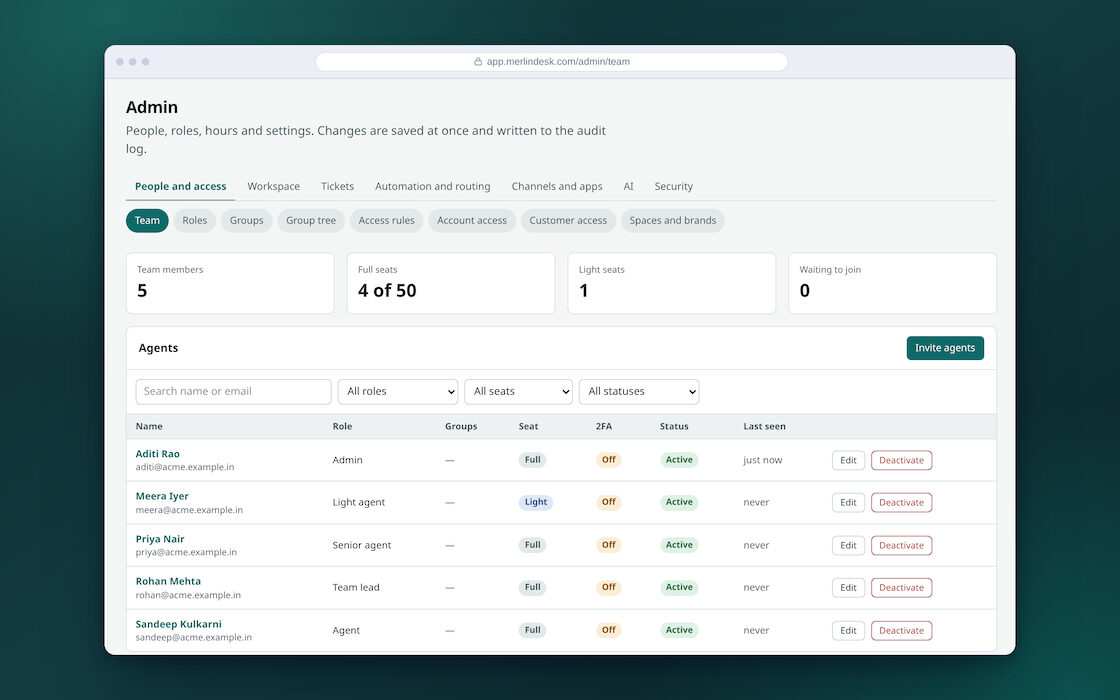Screen dimensions: 1120x700
Task: Edit Sandeep Kulkarni's account
Action: point(849,630)
